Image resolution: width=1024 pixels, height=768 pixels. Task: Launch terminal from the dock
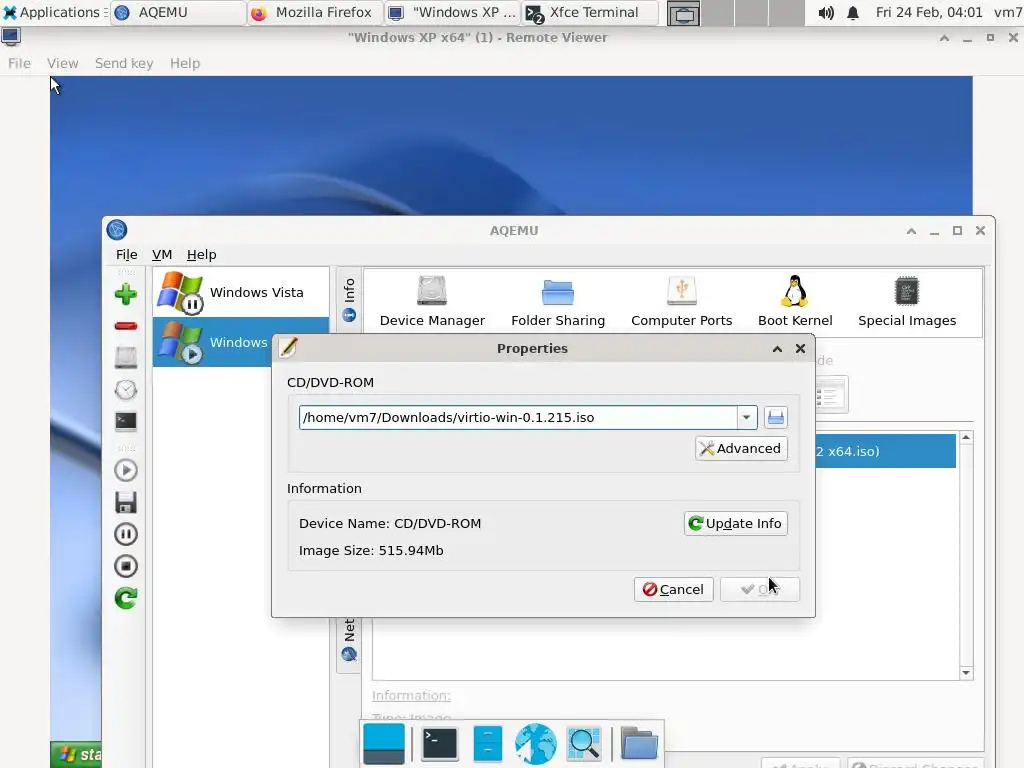click(x=440, y=744)
